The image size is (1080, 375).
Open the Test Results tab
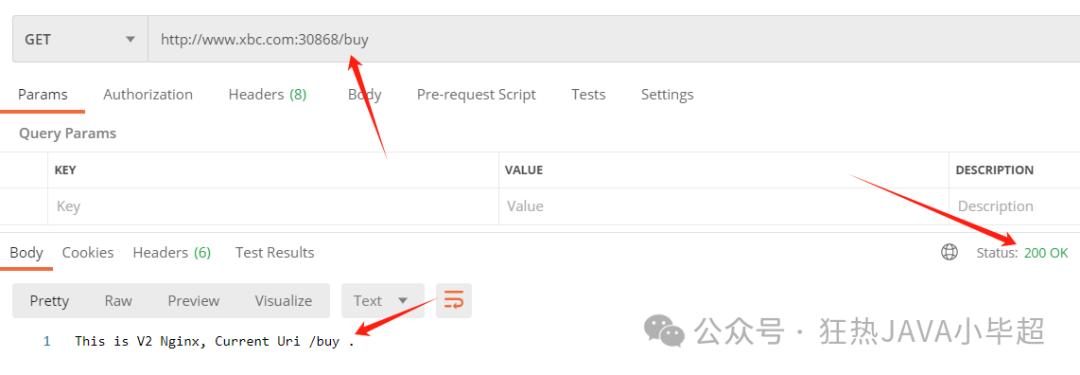[x=274, y=253]
